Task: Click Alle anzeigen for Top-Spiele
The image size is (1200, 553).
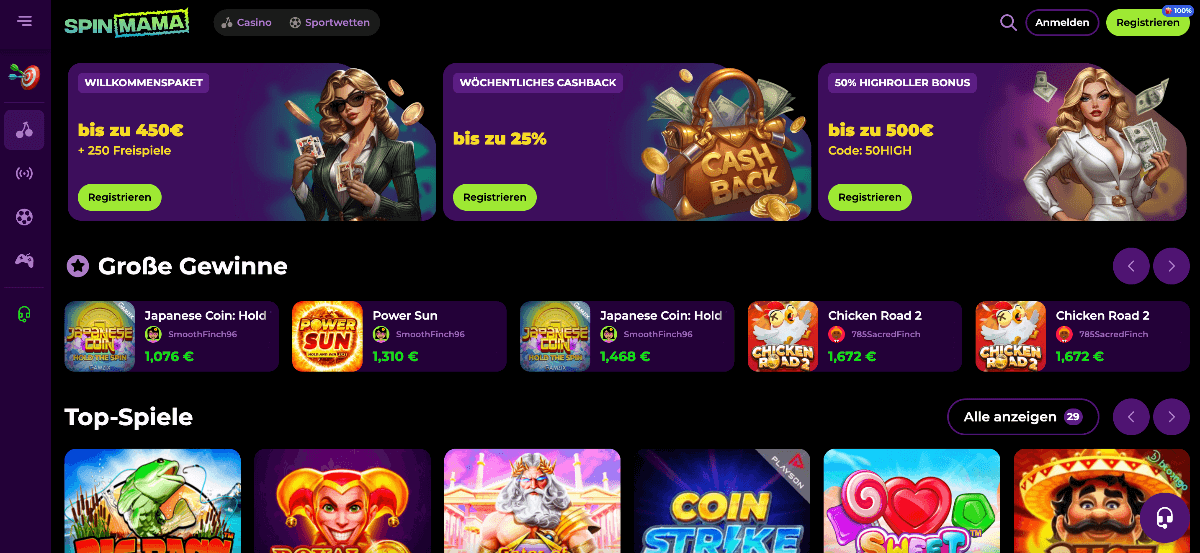Action: click(x=1023, y=416)
